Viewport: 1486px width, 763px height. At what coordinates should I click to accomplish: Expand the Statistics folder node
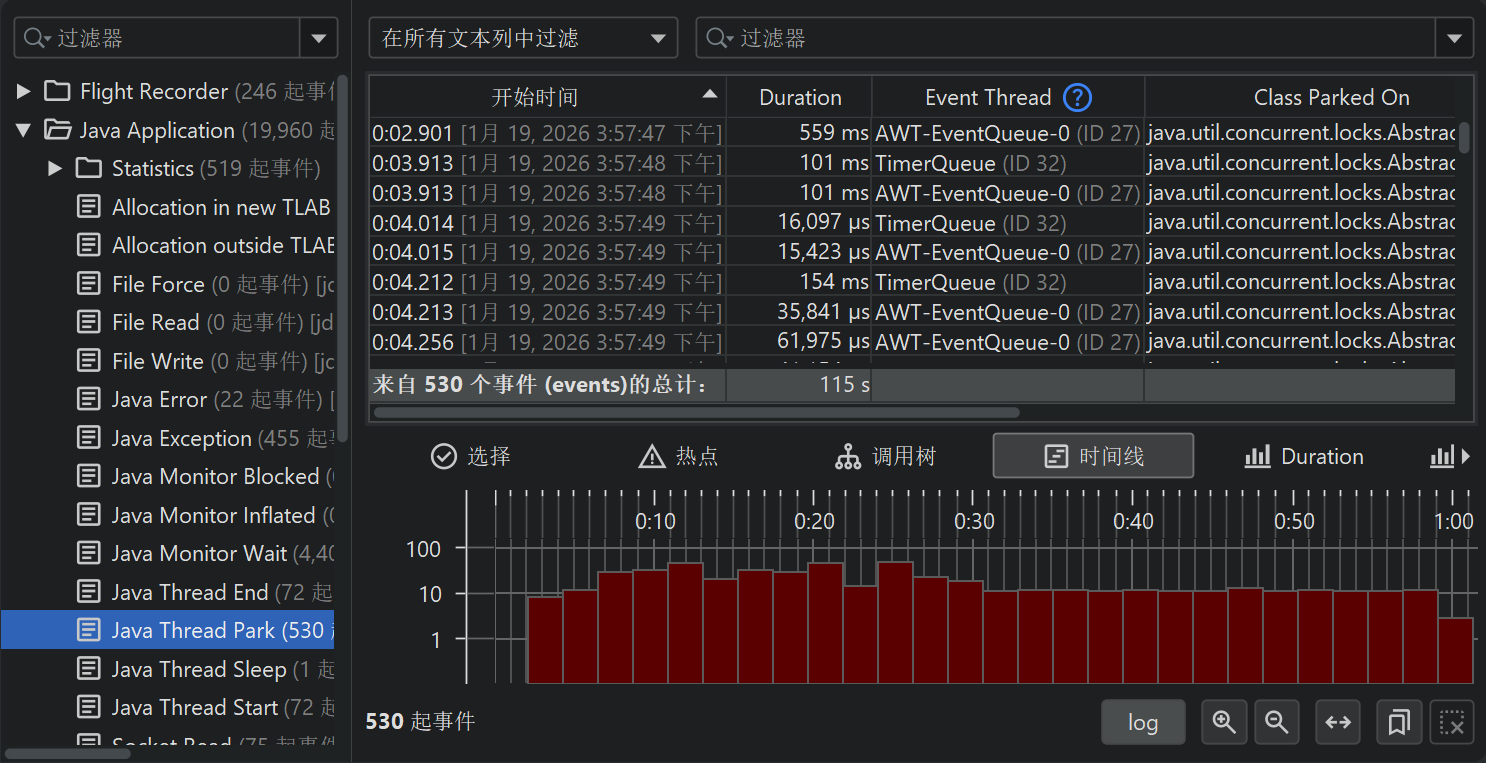coord(56,169)
